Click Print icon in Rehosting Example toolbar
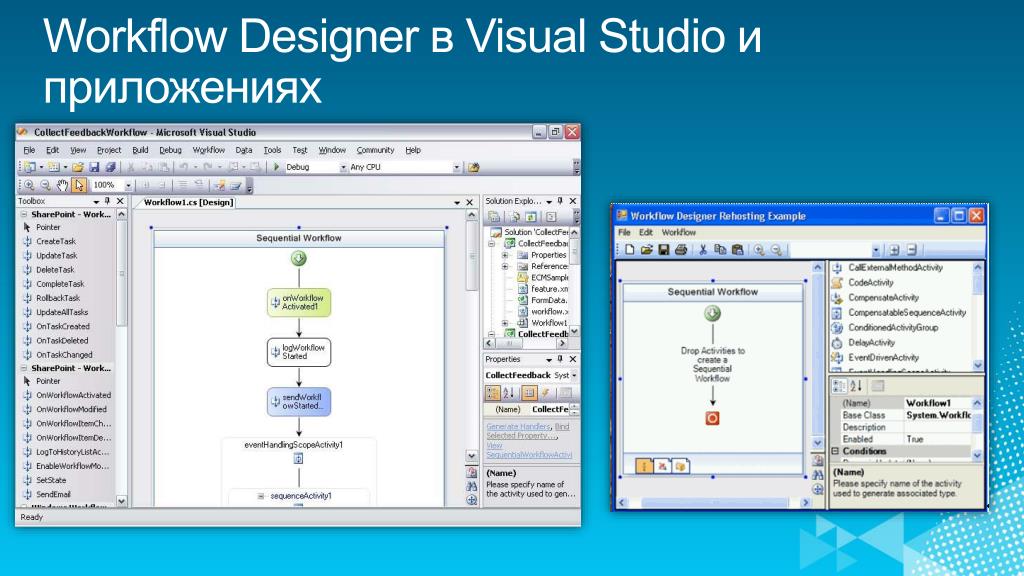Viewport: 1024px width, 576px height. point(680,249)
